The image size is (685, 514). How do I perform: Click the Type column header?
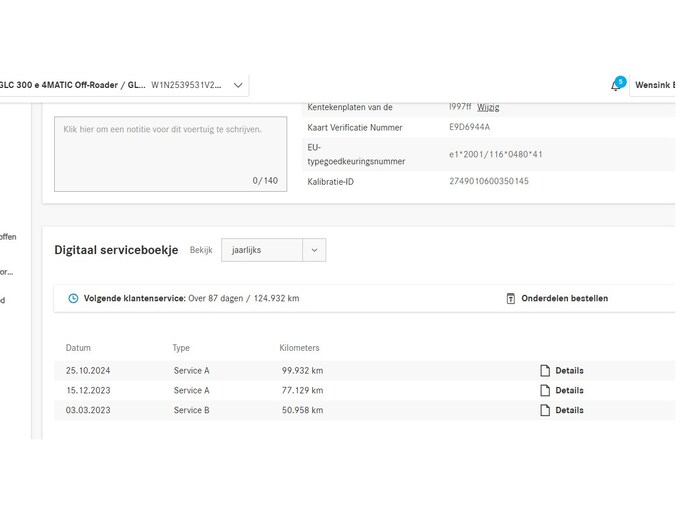pos(181,348)
